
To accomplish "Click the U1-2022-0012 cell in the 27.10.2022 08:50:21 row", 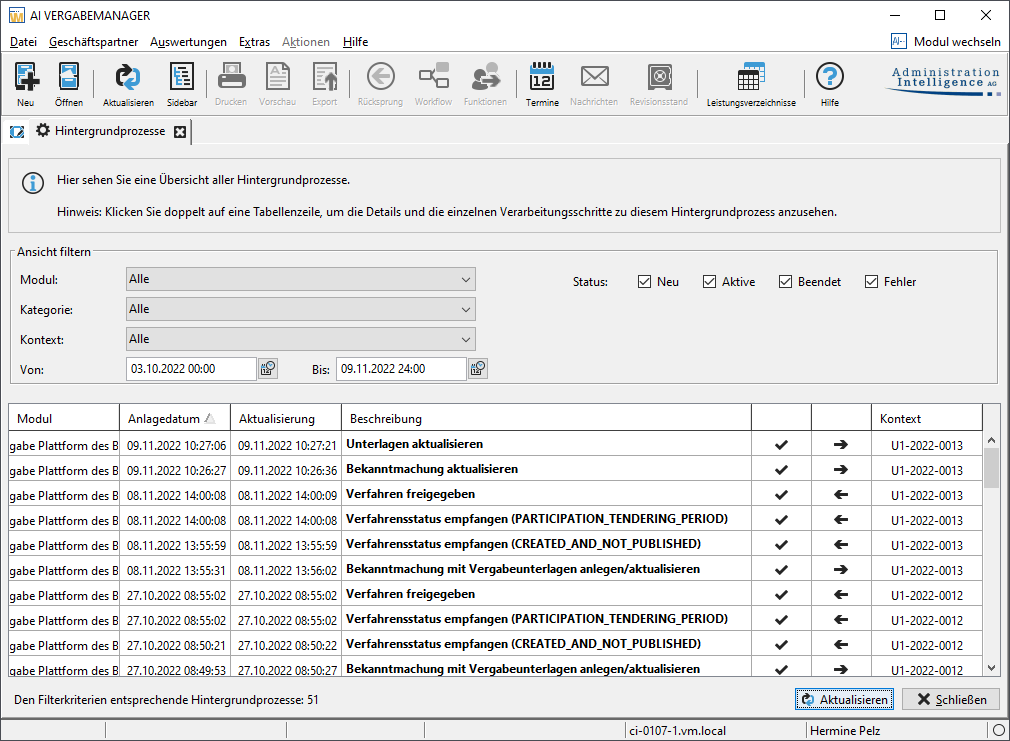I will tap(927, 645).
